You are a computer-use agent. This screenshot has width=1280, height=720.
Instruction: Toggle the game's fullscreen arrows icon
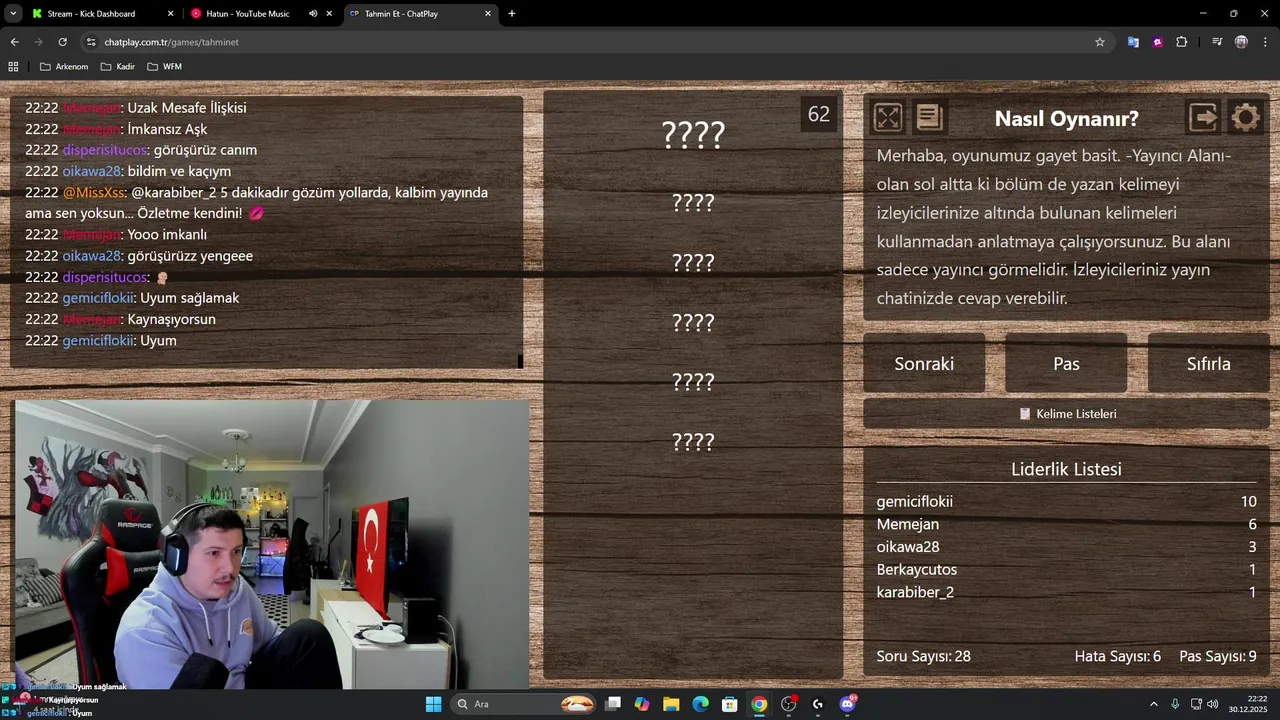coord(888,118)
